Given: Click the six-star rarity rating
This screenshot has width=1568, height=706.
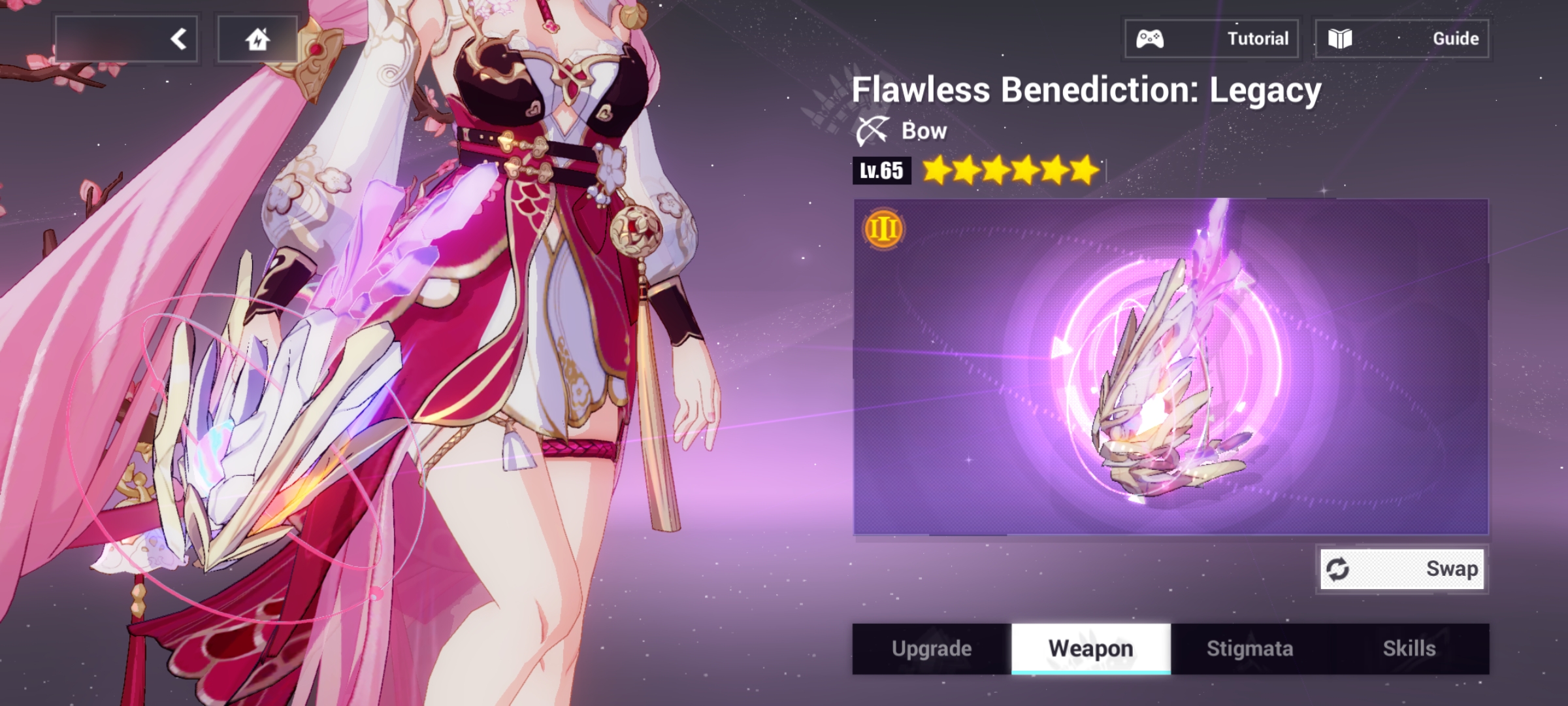Looking at the screenshot, I should pyautogui.click(x=1011, y=170).
